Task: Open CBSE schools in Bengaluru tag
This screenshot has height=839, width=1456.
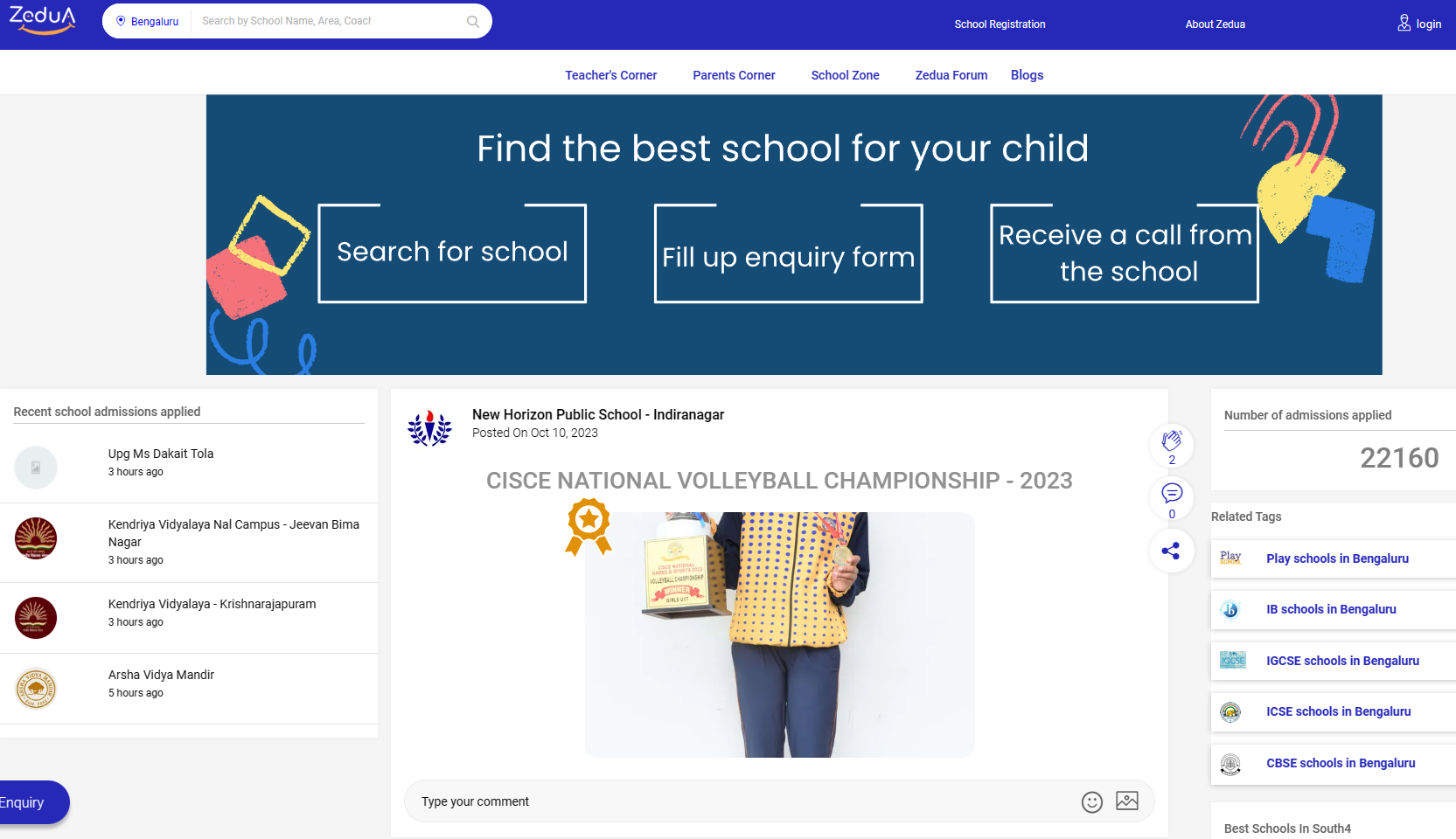Action: pyautogui.click(x=1340, y=763)
